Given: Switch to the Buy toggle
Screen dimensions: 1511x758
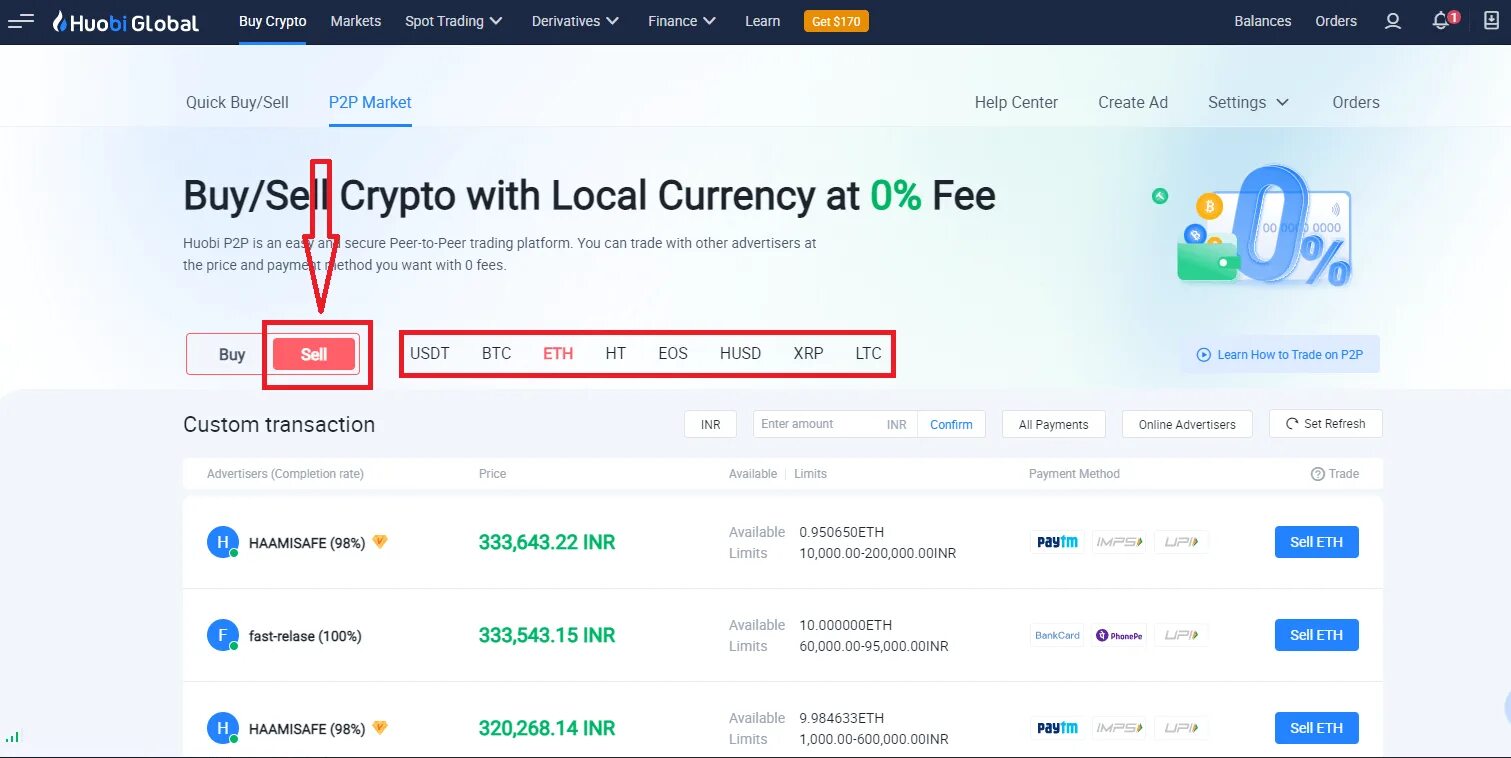Looking at the screenshot, I should point(232,354).
